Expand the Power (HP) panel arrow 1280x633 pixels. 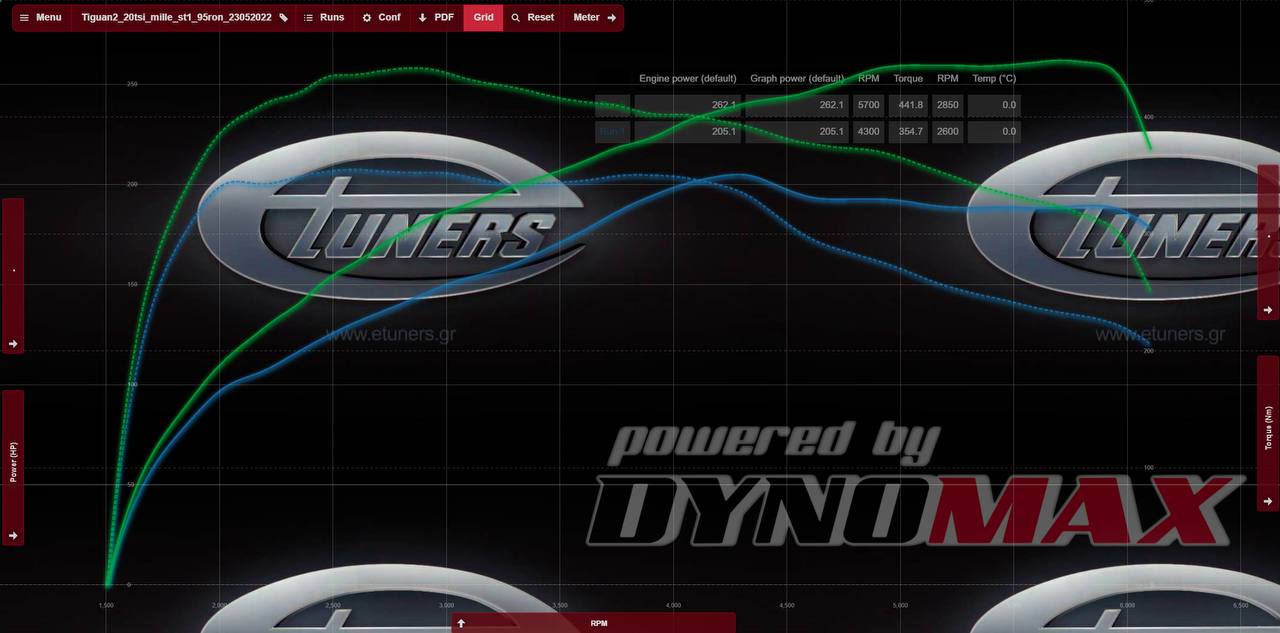tap(13, 535)
